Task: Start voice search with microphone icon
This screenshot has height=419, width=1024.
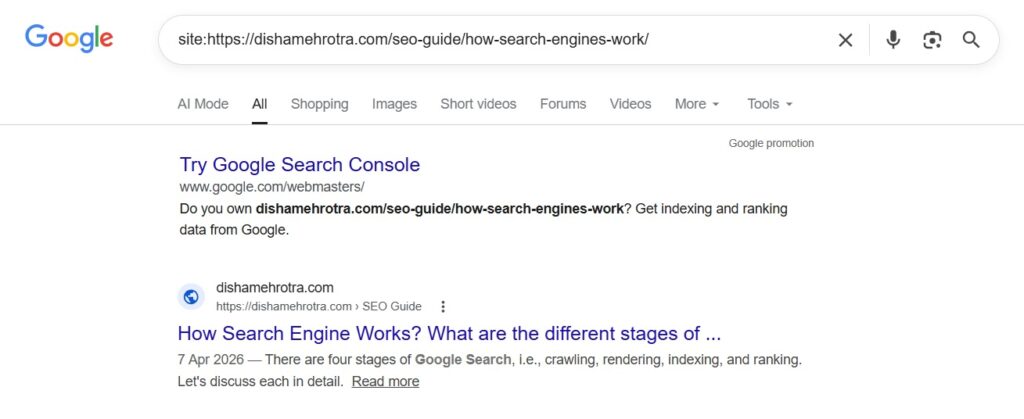Action: [x=893, y=40]
